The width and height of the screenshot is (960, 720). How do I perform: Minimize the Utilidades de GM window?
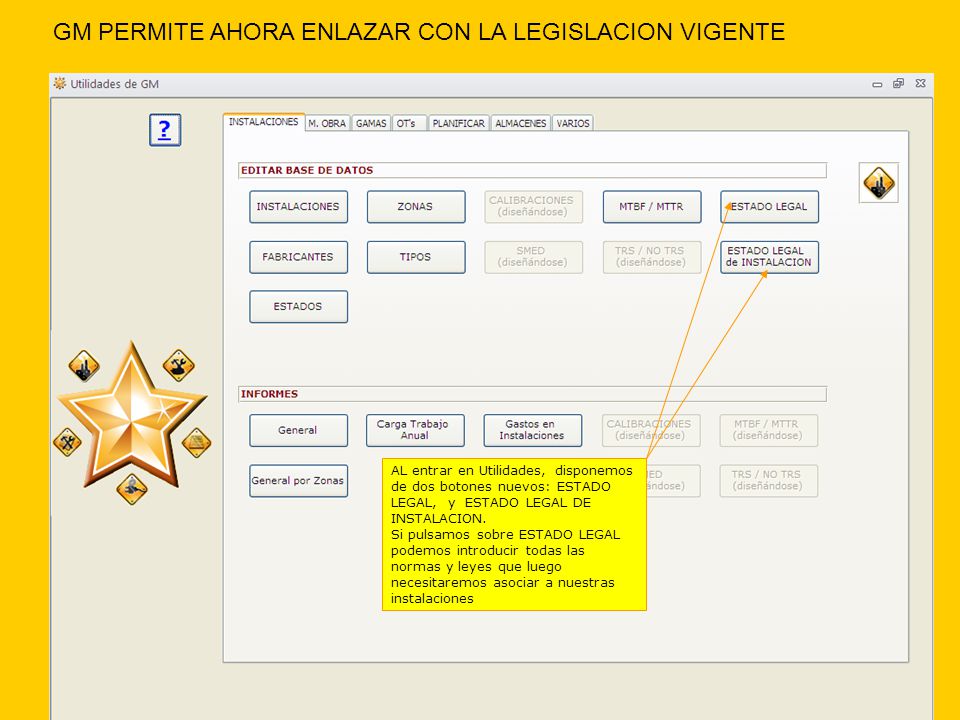[x=877, y=84]
